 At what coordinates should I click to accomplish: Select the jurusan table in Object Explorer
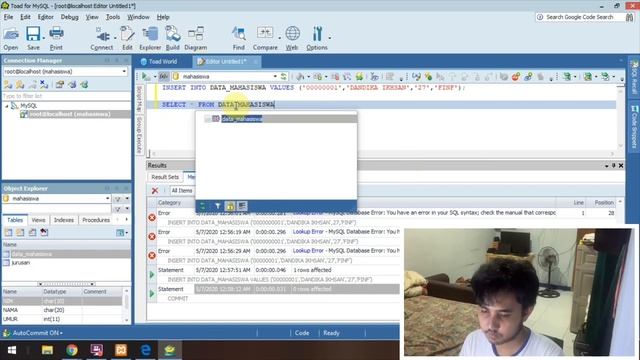20,263
